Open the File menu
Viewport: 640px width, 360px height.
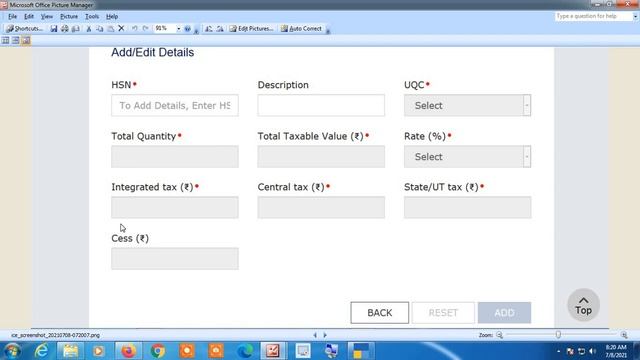(x=12, y=16)
